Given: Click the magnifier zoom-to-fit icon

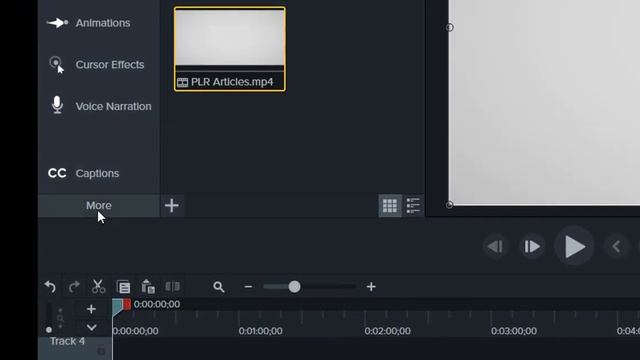Looking at the screenshot, I should [x=219, y=287].
